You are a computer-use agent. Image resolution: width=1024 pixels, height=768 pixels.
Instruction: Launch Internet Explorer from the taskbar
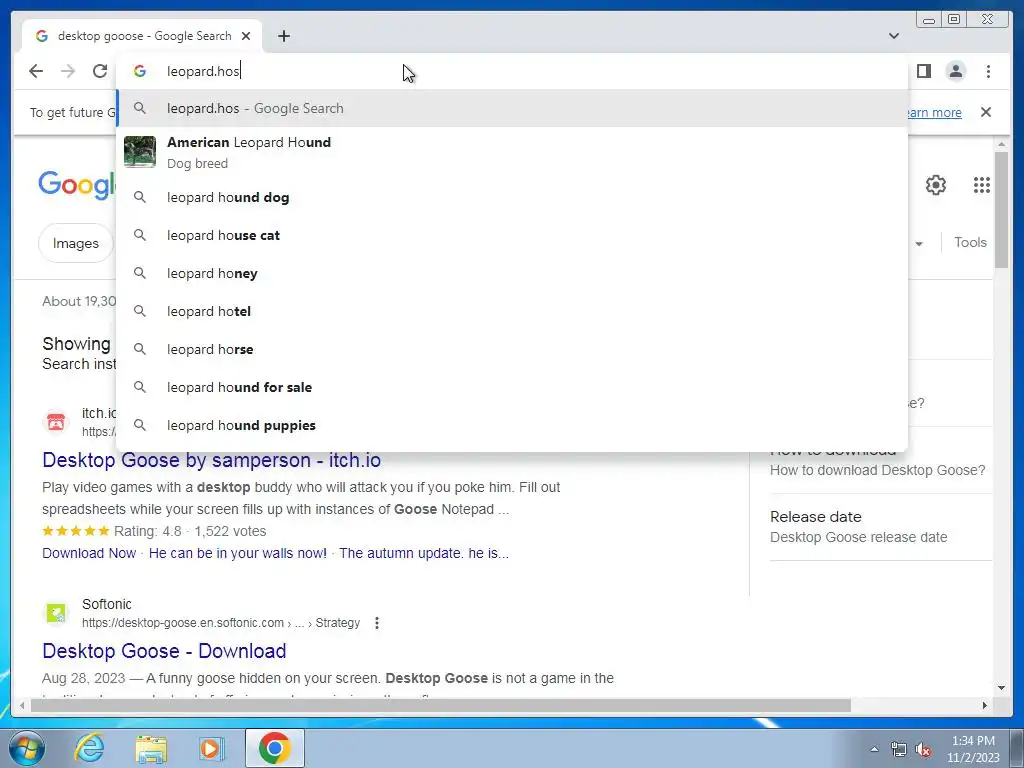click(x=89, y=748)
